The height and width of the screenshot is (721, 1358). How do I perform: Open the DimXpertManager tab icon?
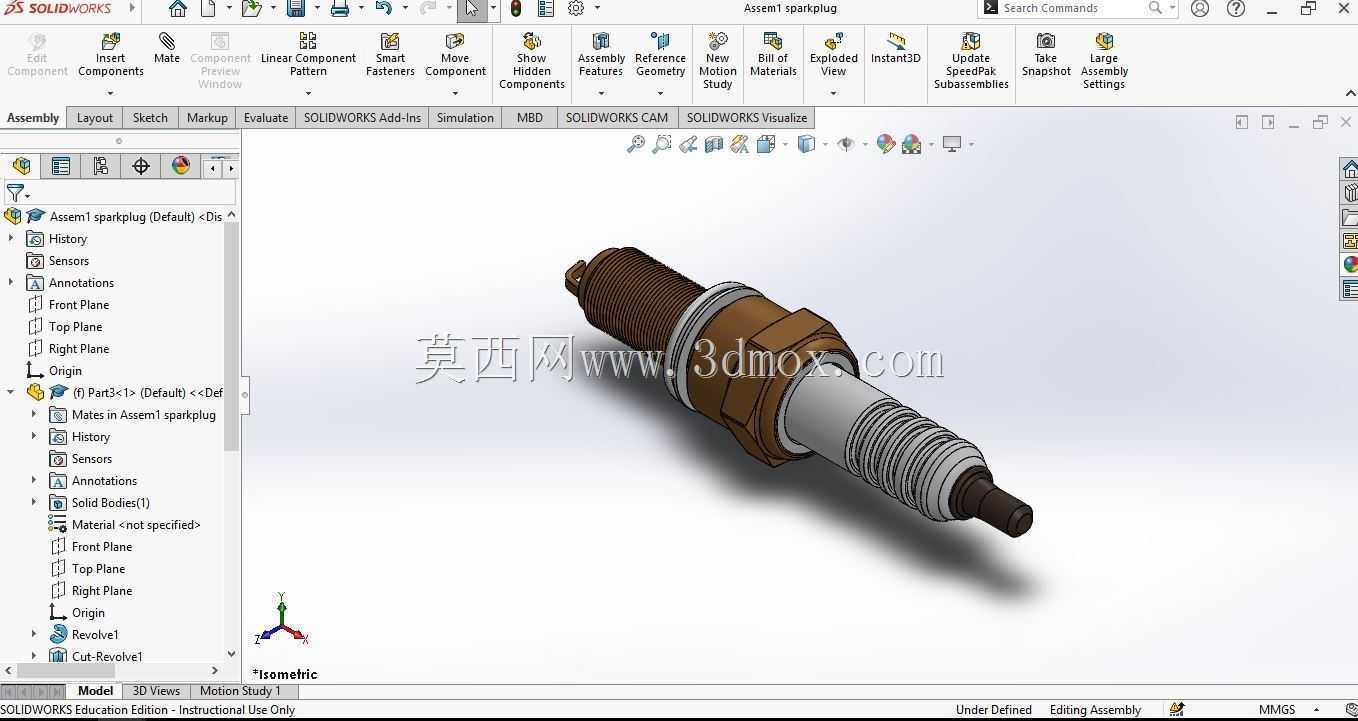pos(141,166)
